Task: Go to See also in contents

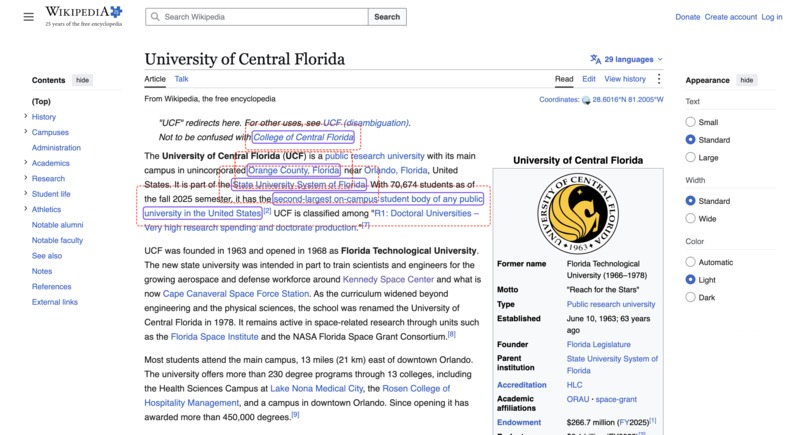Action: (47, 256)
